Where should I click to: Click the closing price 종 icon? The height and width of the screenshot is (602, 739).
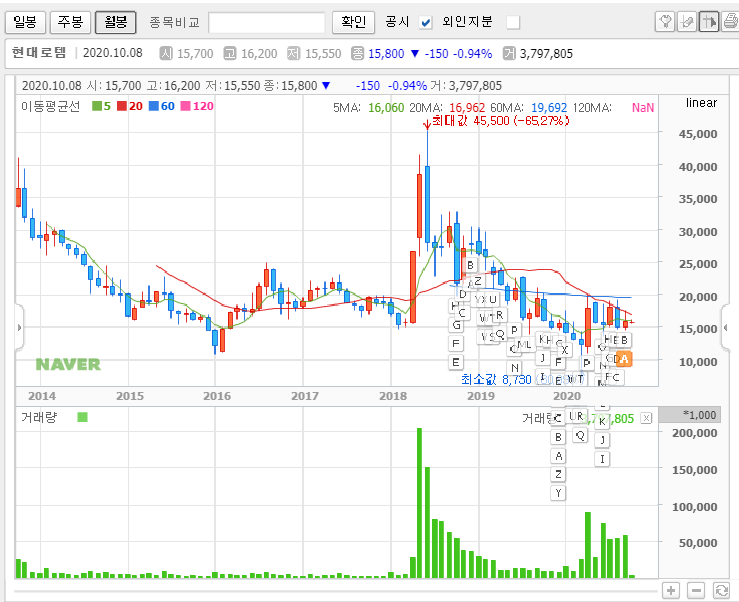coord(357,53)
